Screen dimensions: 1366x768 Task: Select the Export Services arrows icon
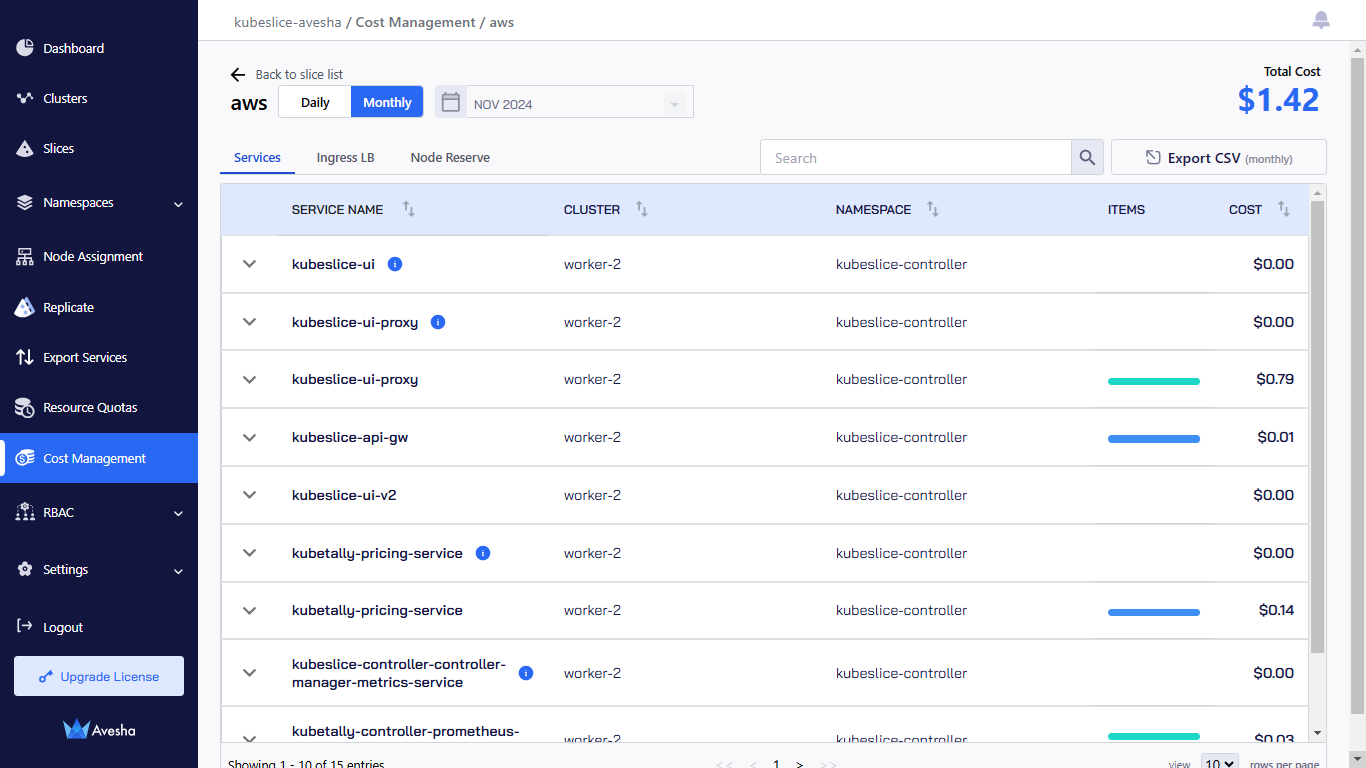click(x=25, y=357)
